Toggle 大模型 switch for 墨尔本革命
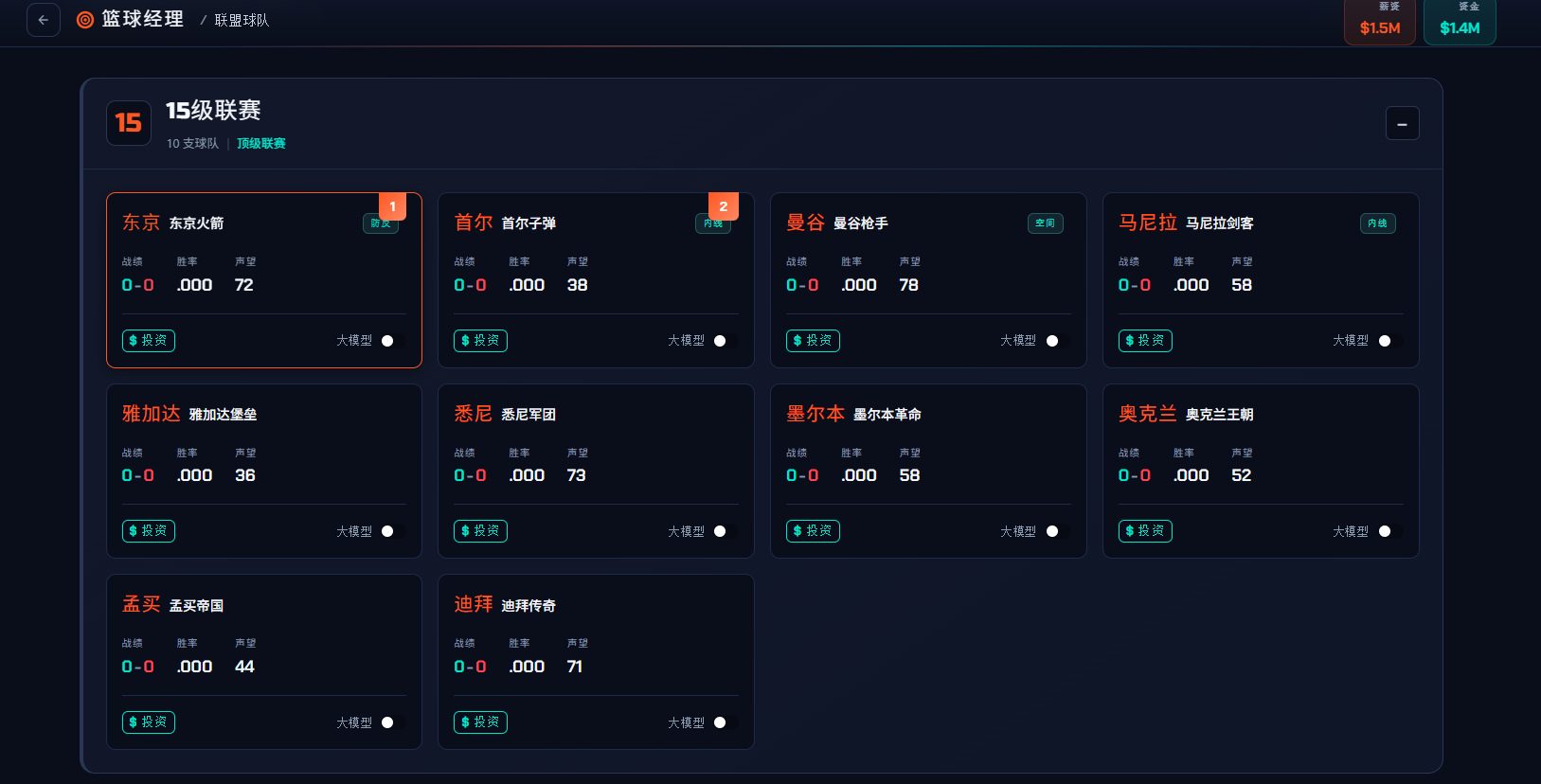 coord(1058,531)
